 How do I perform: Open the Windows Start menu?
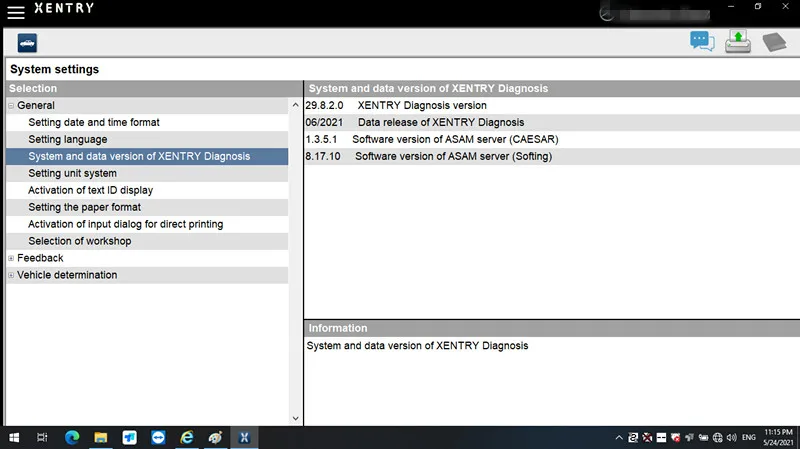coord(14,437)
